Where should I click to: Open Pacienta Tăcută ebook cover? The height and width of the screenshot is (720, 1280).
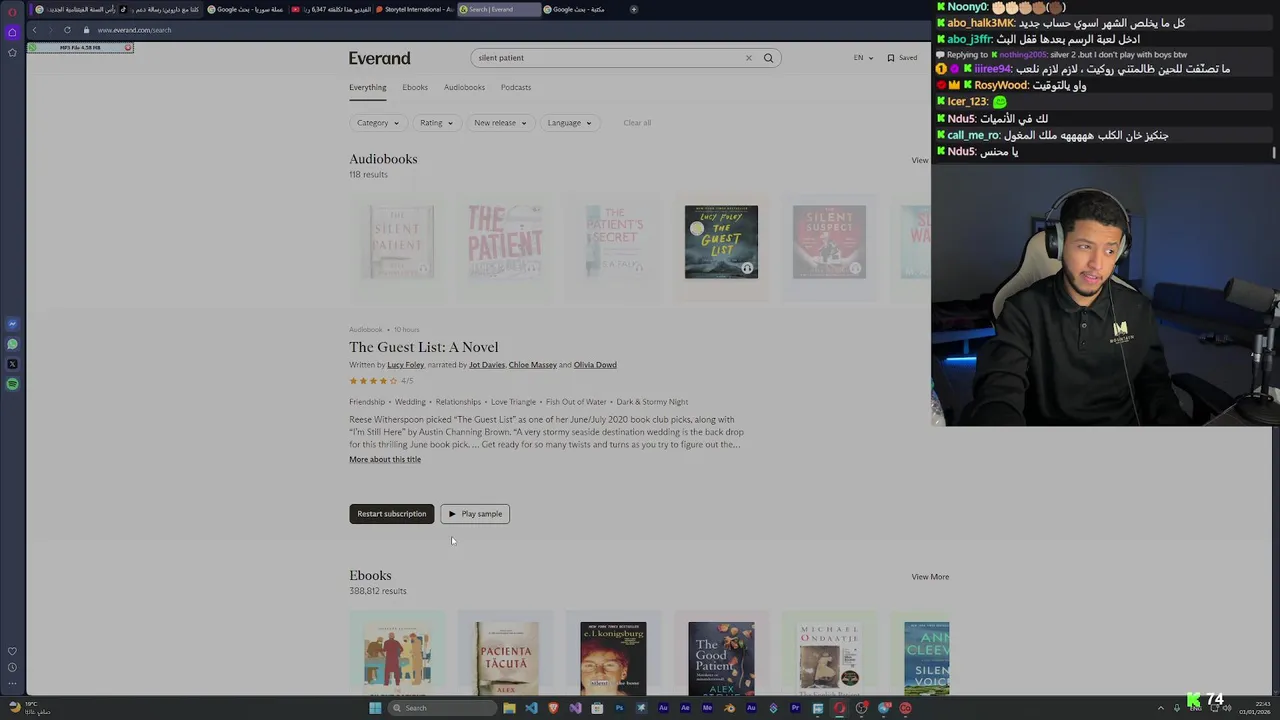pos(506,658)
